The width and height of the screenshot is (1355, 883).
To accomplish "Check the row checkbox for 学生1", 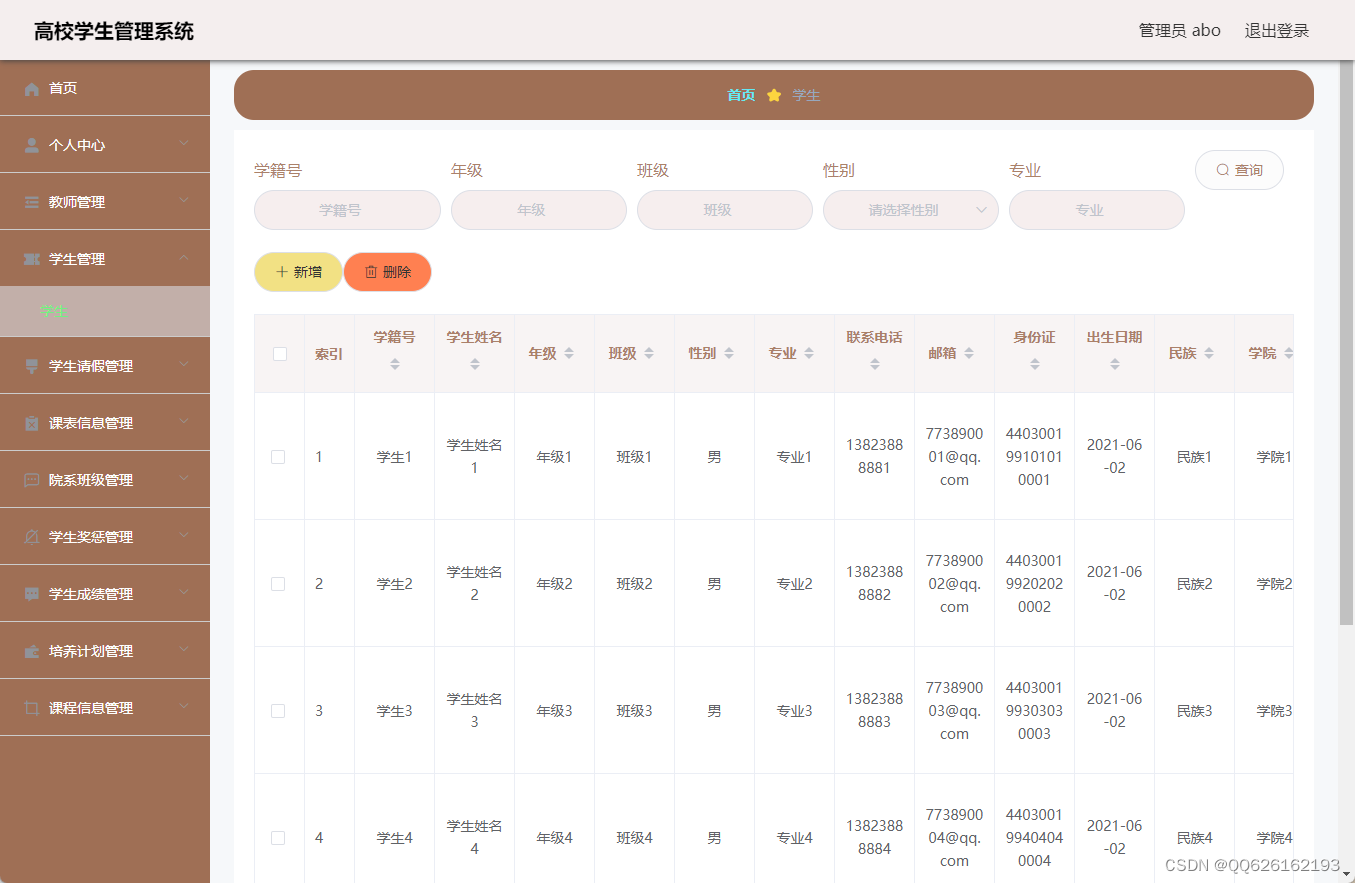I will click(x=278, y=457).
